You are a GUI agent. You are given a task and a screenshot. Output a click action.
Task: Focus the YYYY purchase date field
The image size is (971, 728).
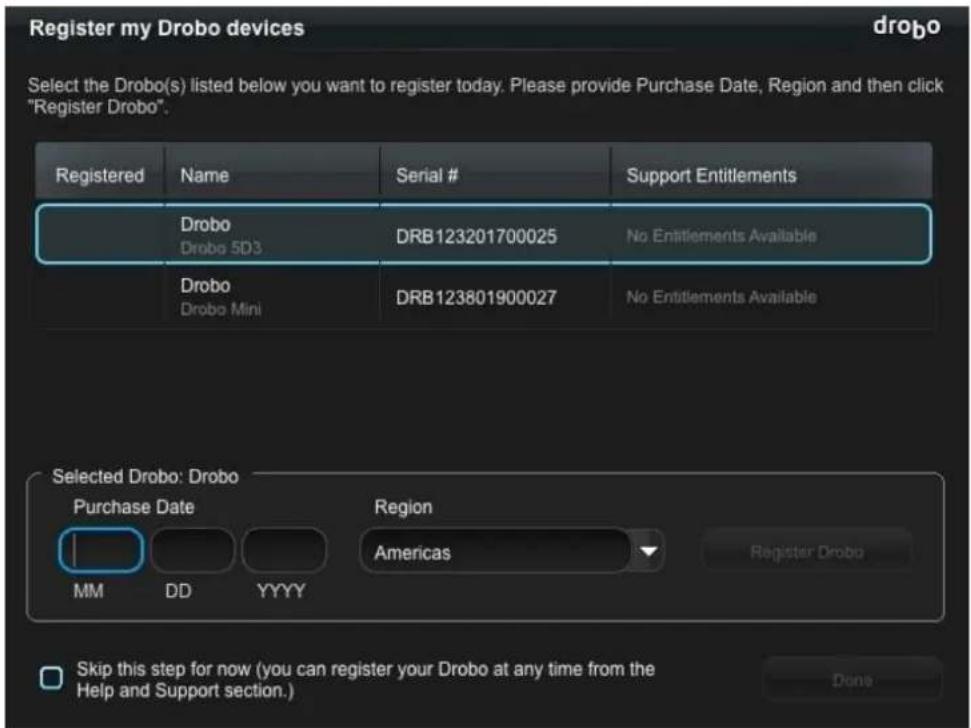click(284, 550)
